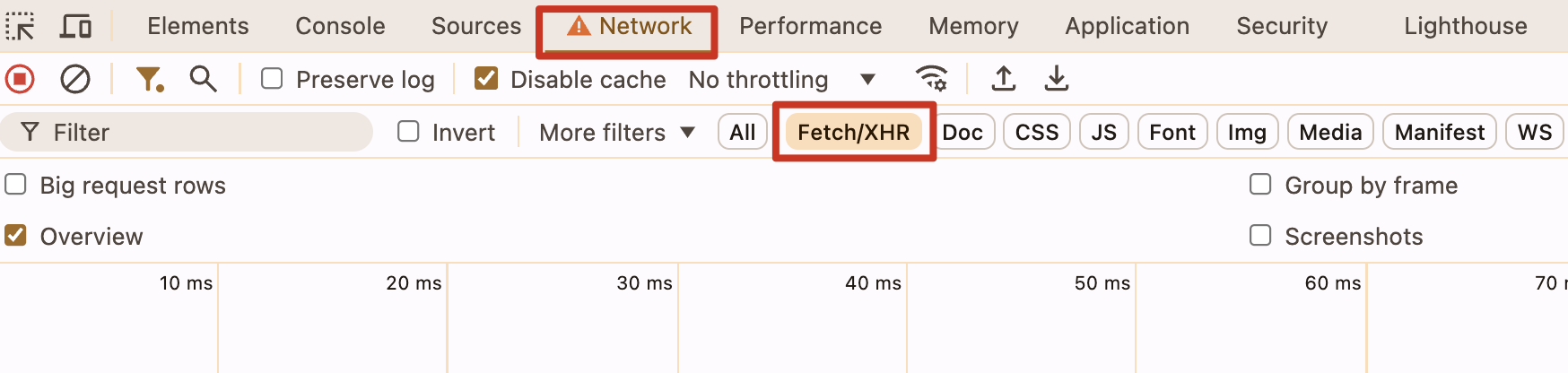
Task: Enable the Preserve log checkbox
Action: point(272,80)
